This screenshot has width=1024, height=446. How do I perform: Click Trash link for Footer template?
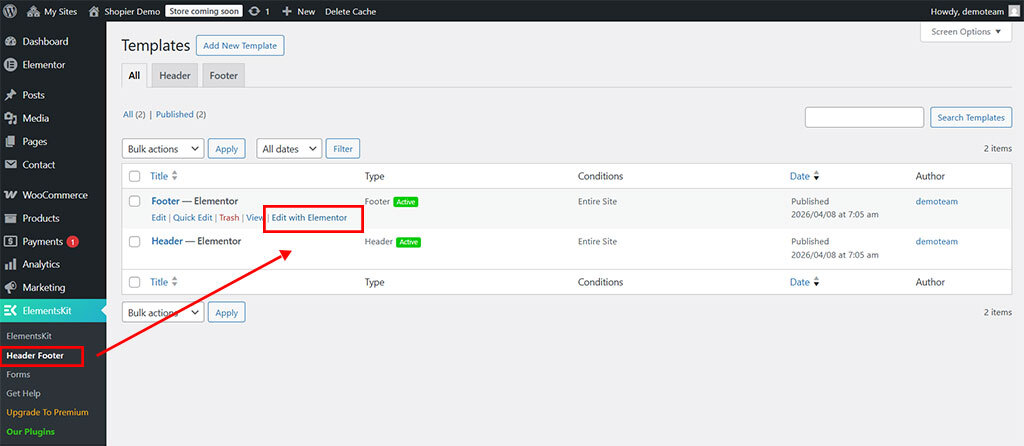pyautogui.click(x=229, y=217)
